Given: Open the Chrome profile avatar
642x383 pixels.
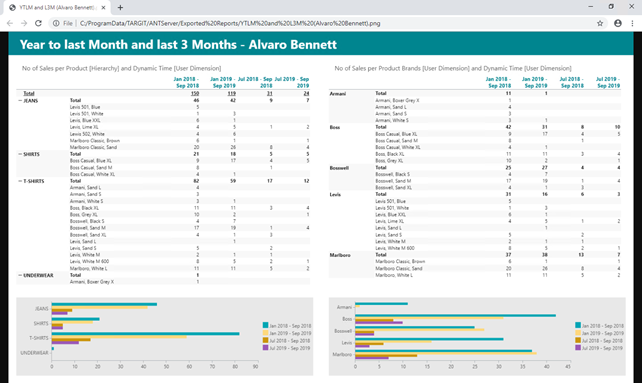Looking at the screenshot, I should [x=618, y=23].
